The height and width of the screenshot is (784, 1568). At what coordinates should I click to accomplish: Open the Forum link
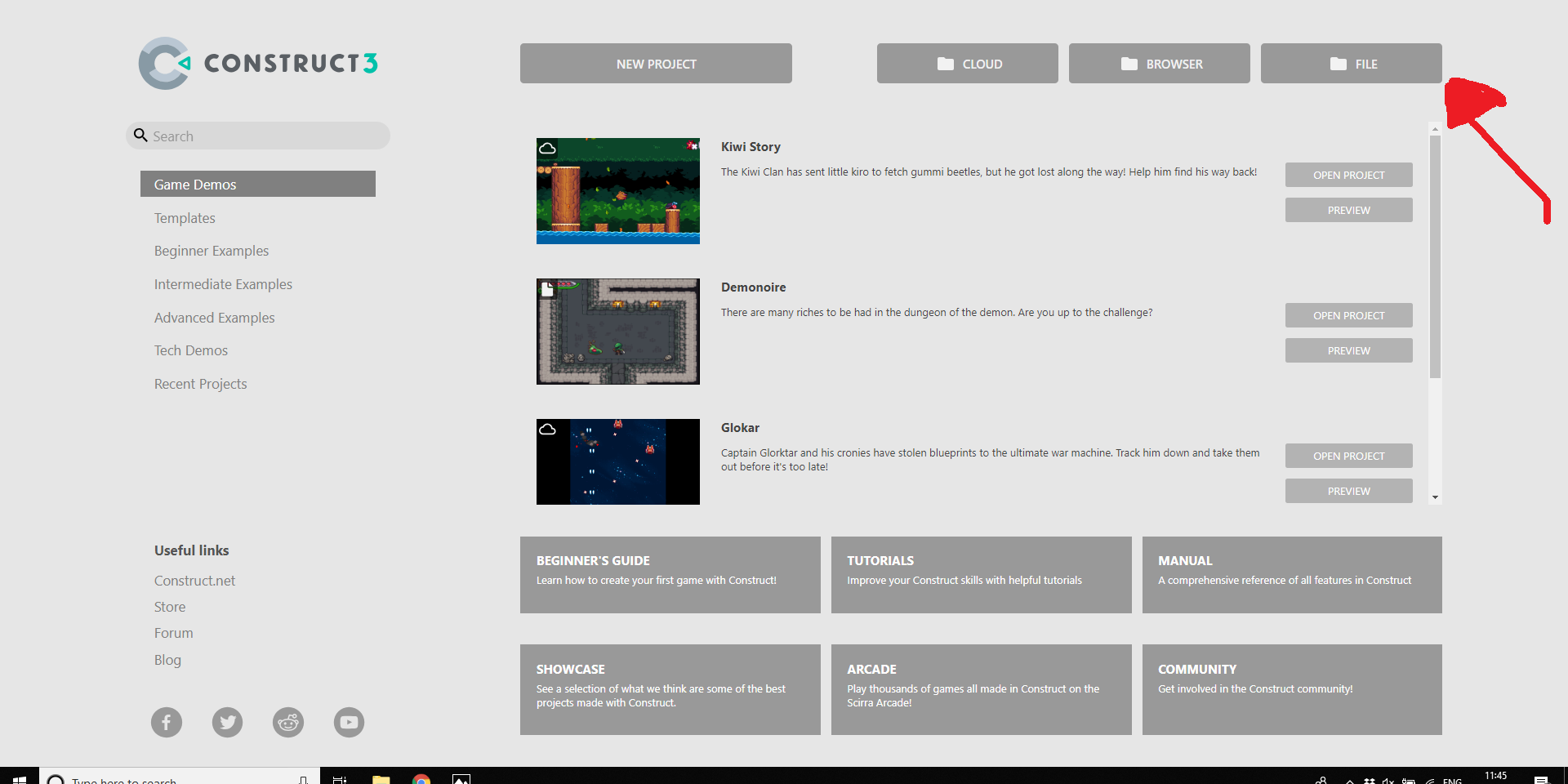(173, 633)
